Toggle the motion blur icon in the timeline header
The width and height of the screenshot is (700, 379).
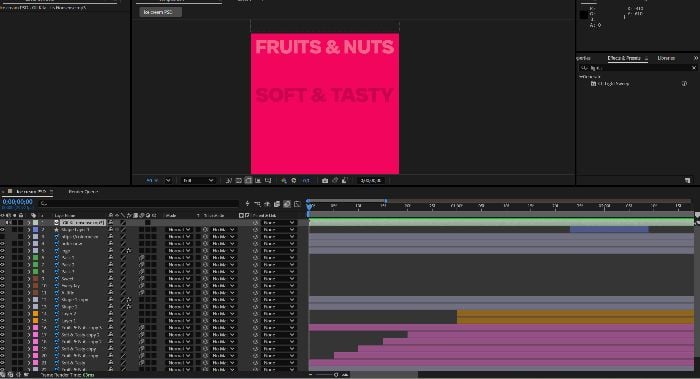(x=287, y=204)
